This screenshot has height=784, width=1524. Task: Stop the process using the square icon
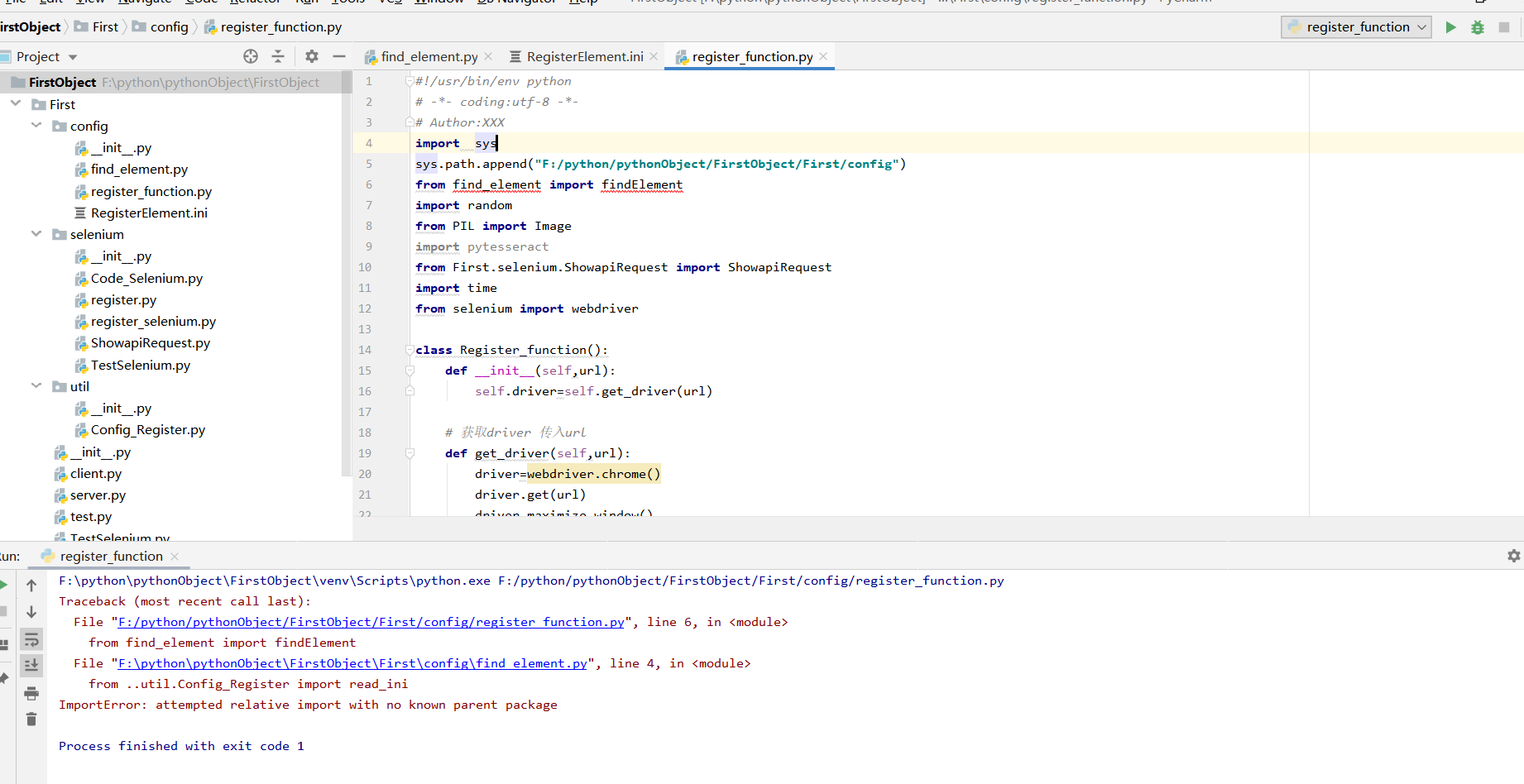(1504, 27)
